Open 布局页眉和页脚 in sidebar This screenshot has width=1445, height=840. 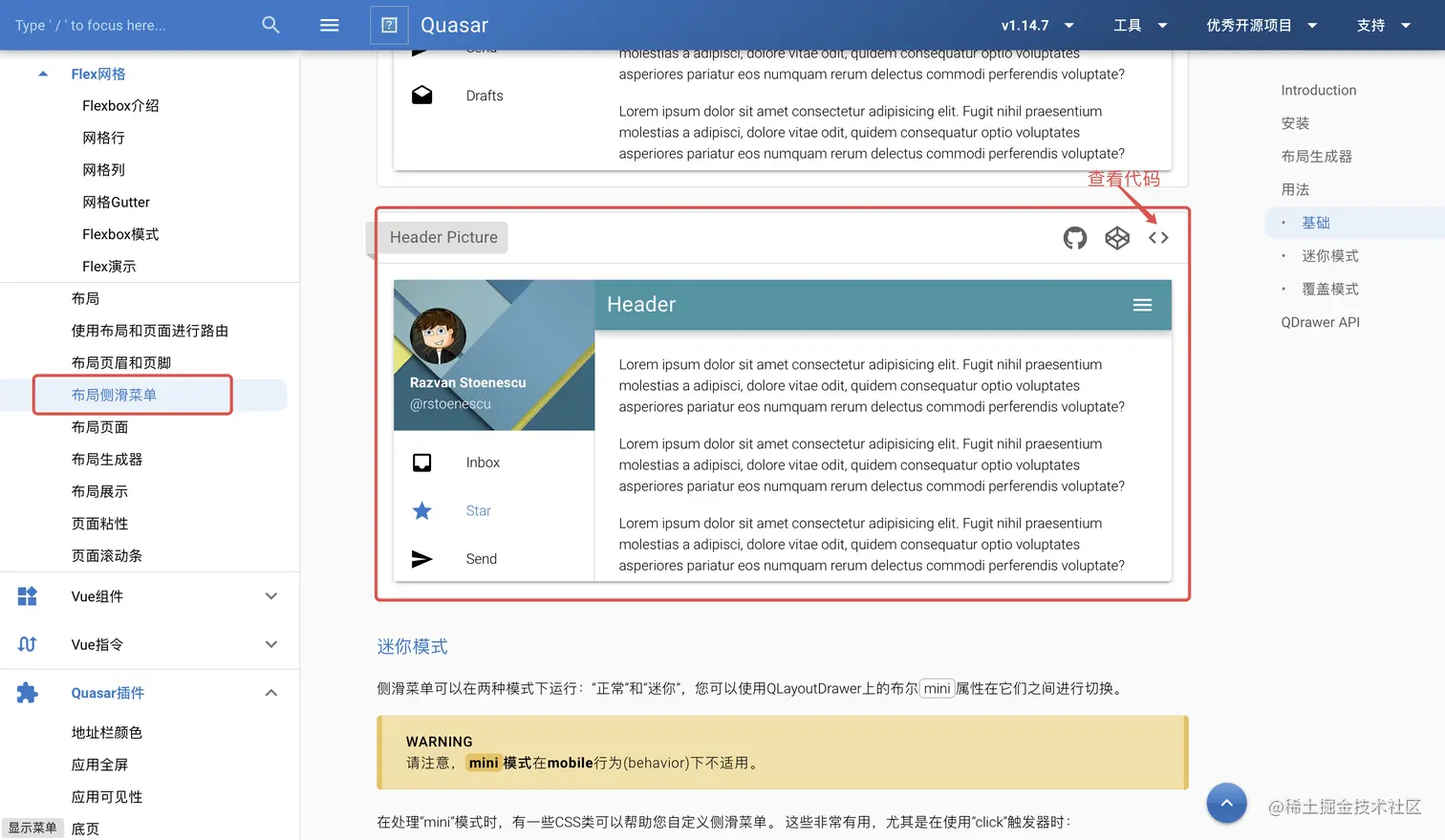pyautogui.click(x=121, y=363)
